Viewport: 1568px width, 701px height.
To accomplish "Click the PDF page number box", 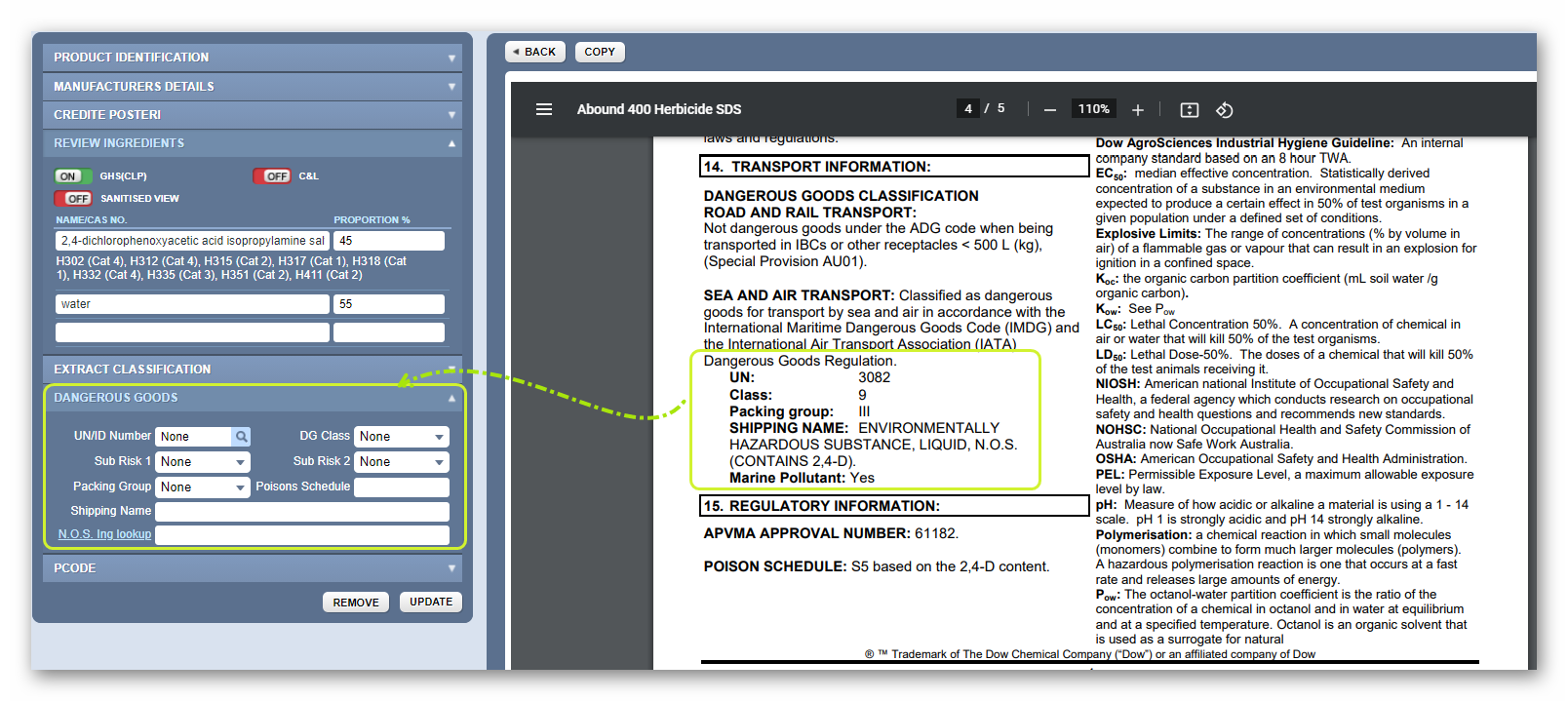I will 968,109.
